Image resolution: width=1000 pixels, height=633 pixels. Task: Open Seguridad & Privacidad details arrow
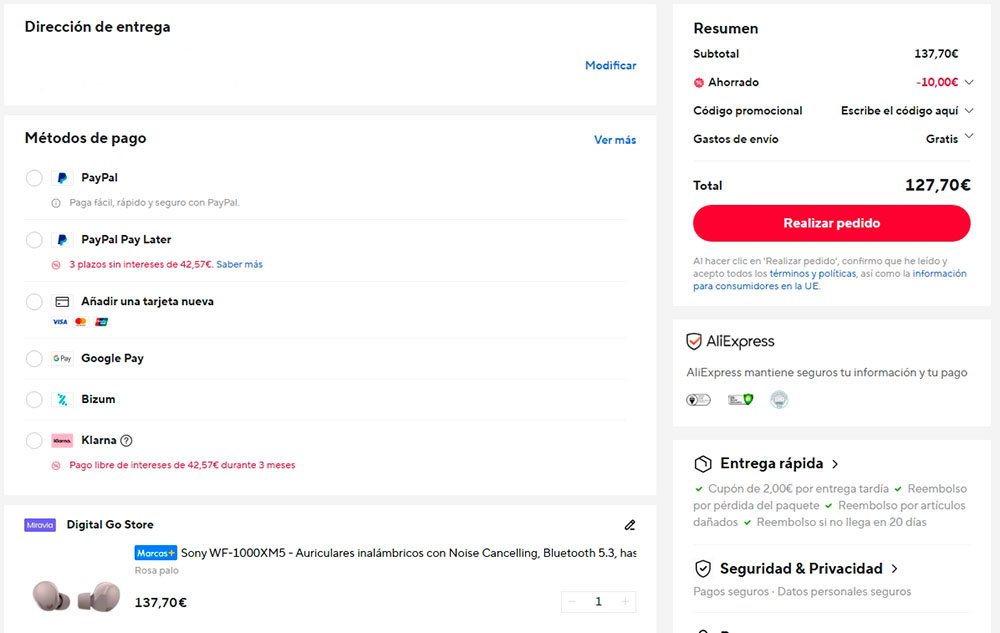tap(894, 569)
